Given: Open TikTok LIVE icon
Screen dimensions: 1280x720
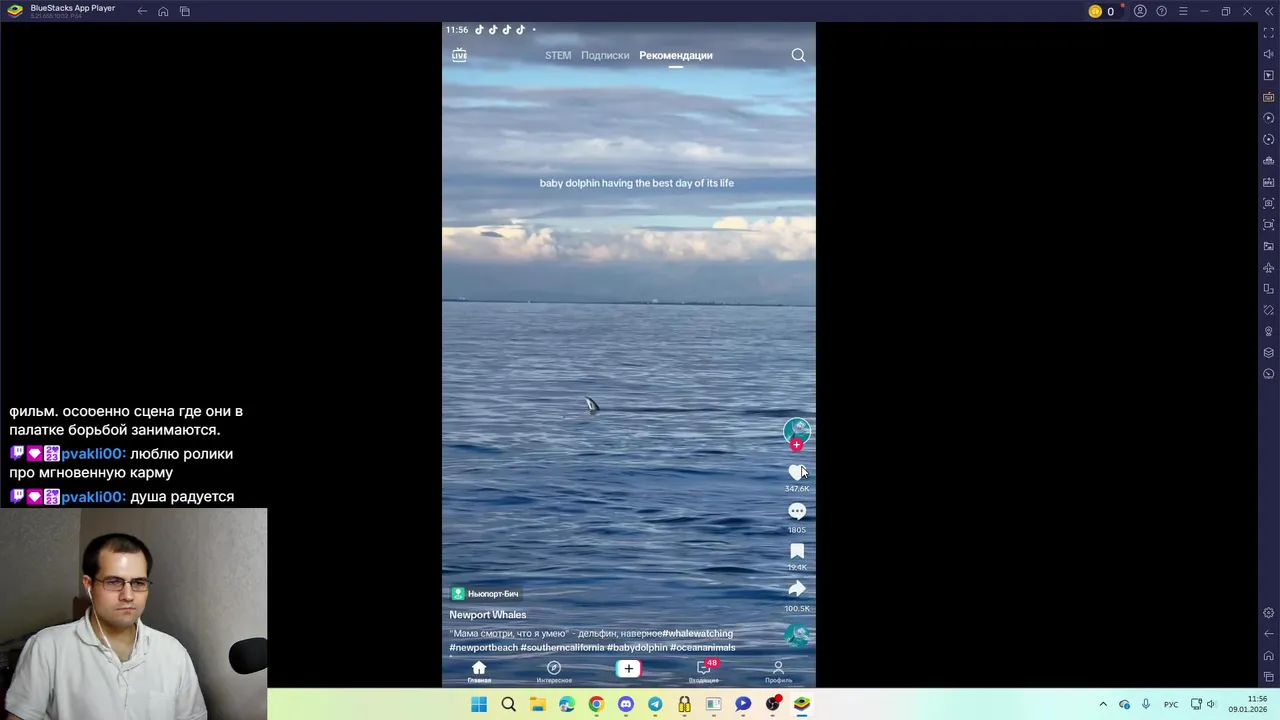Looking at the screenshot, I should pyautogui.click(x=459, y=55).
